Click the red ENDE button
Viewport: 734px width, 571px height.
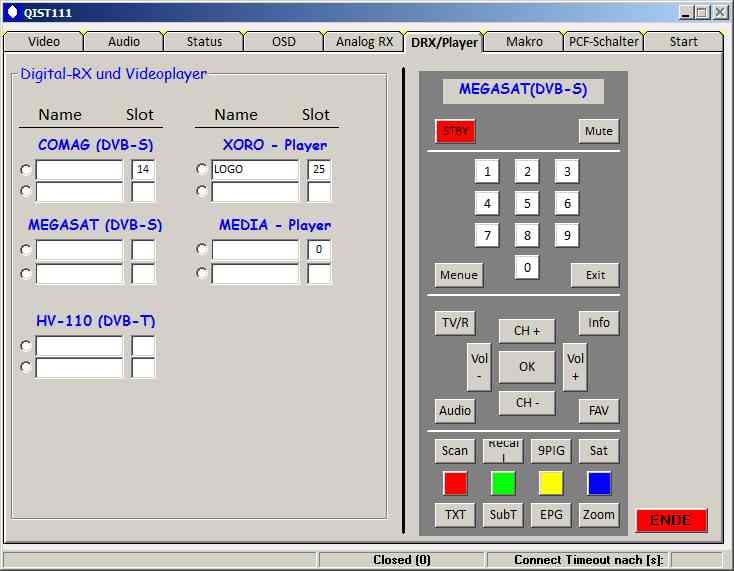(670, 520)
